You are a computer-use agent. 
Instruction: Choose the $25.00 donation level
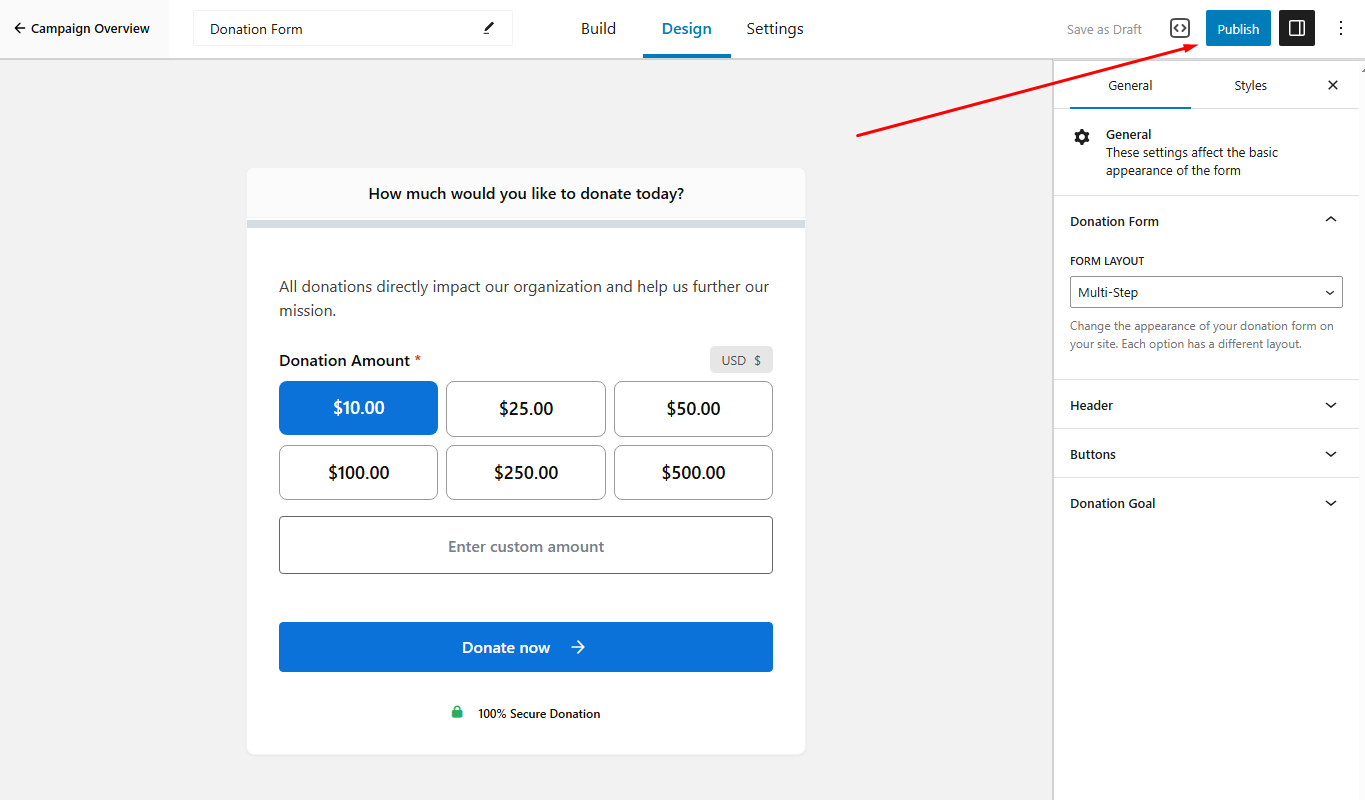click(526, 408)
